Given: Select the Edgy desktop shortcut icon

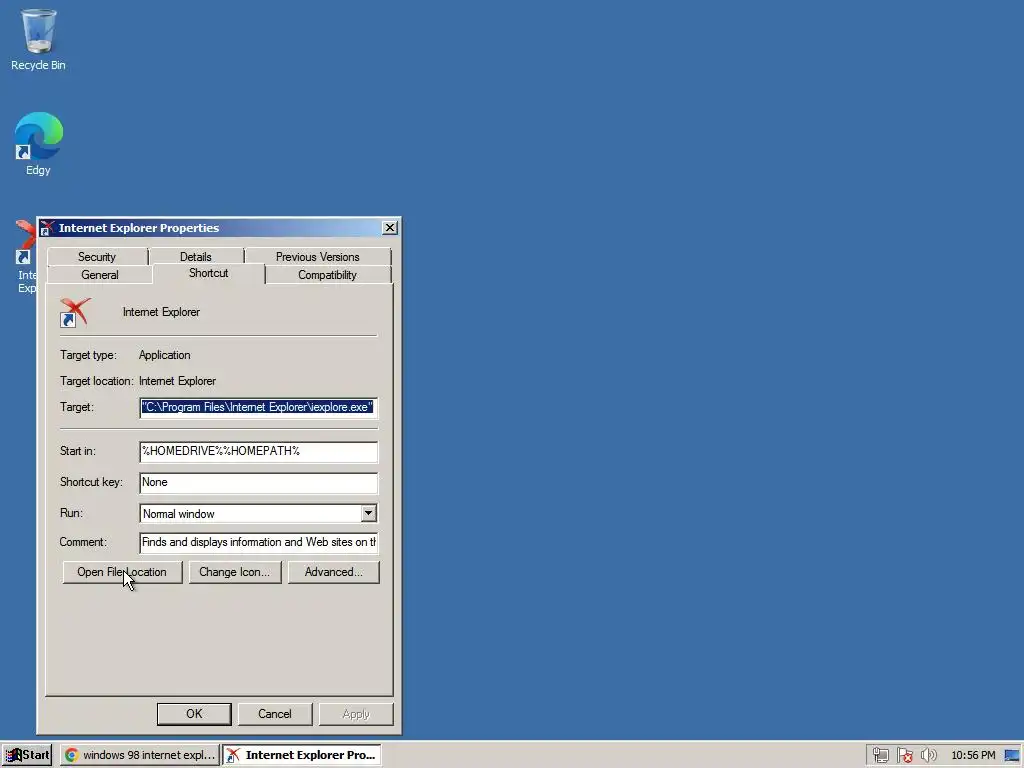Looking at the screenshot, I should pyautogui.click(x=38, y=144).
